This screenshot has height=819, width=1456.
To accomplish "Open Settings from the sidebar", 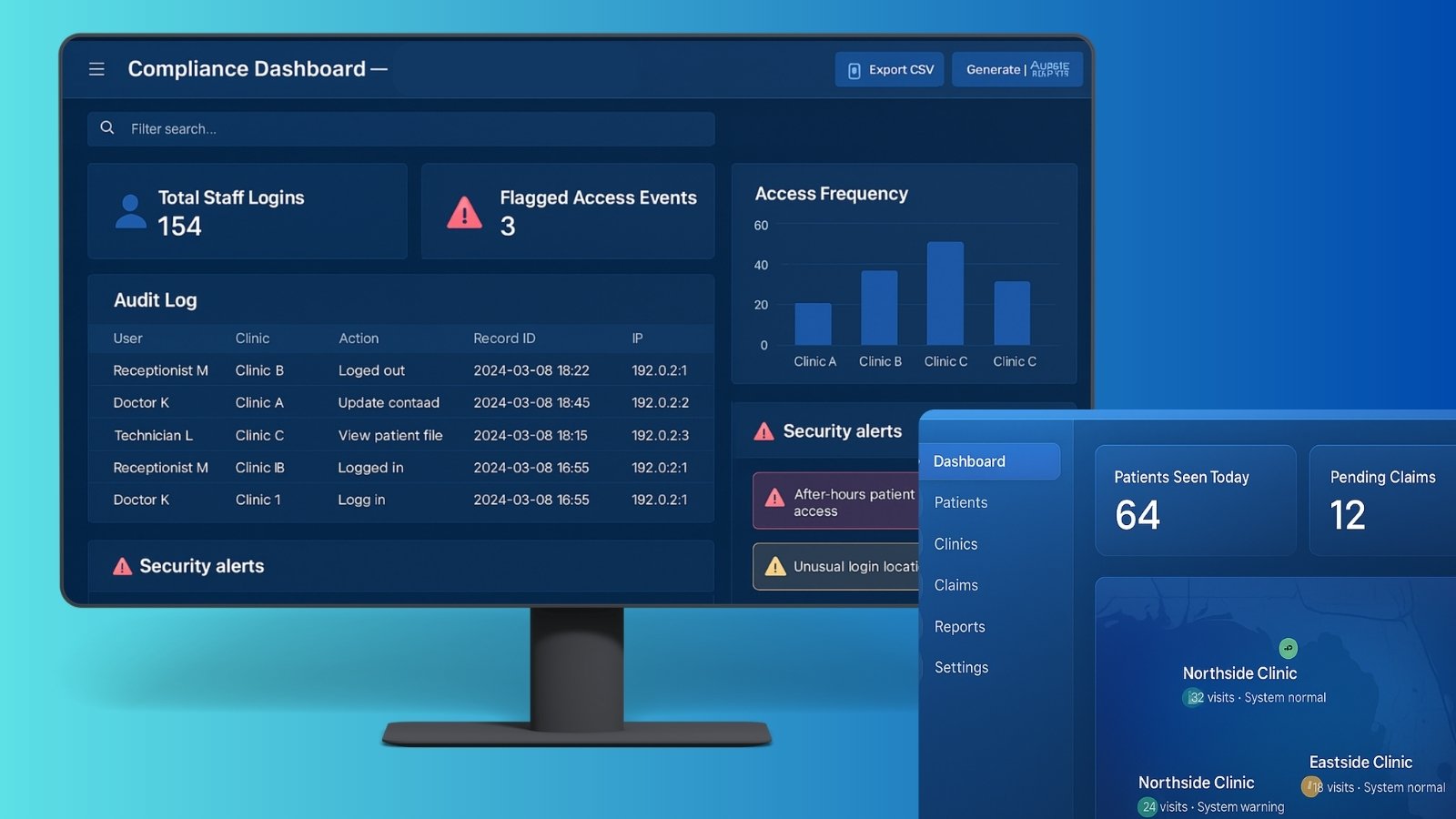I will (961, 668).
